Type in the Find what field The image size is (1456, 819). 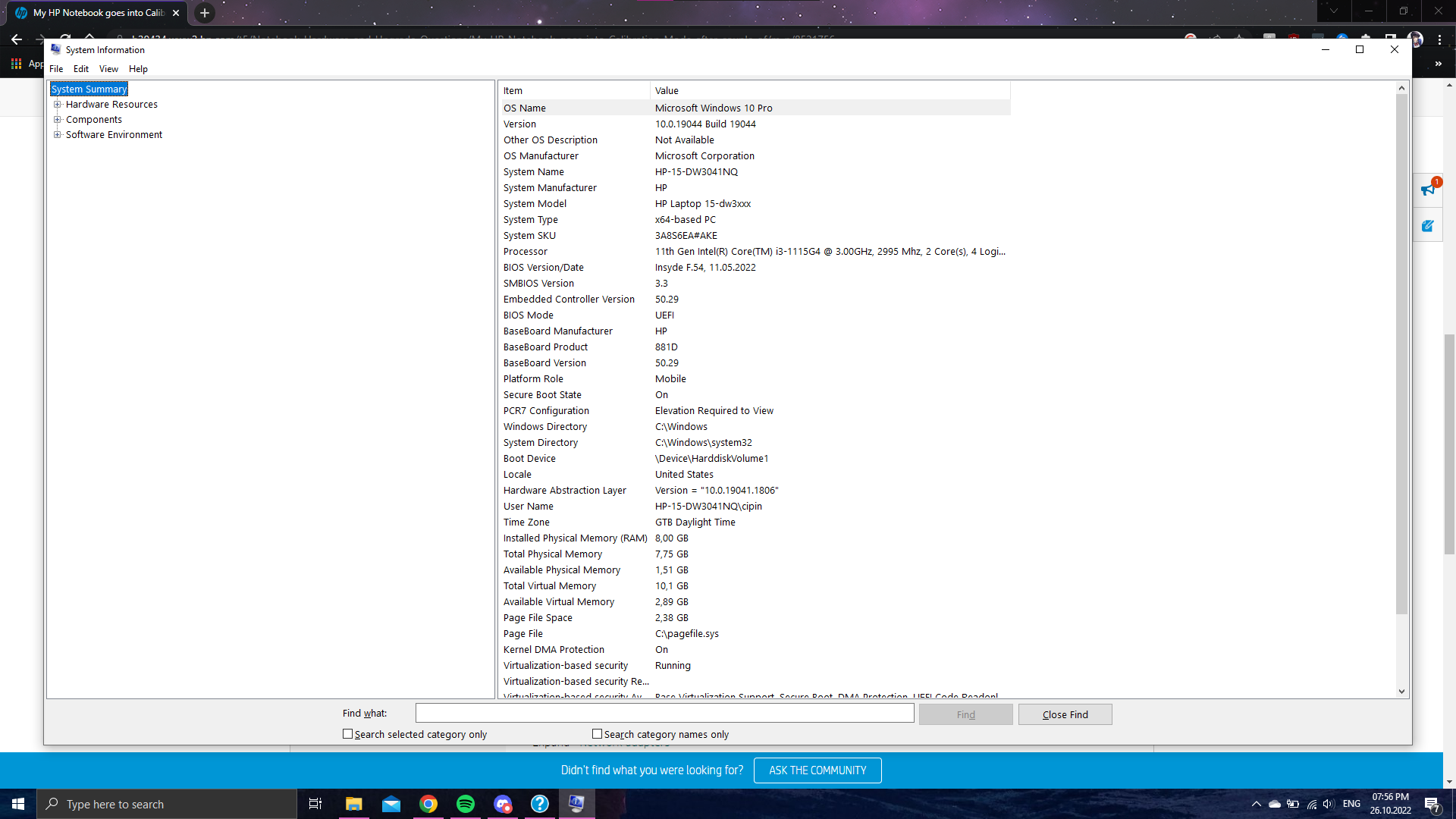click(664, 713)
